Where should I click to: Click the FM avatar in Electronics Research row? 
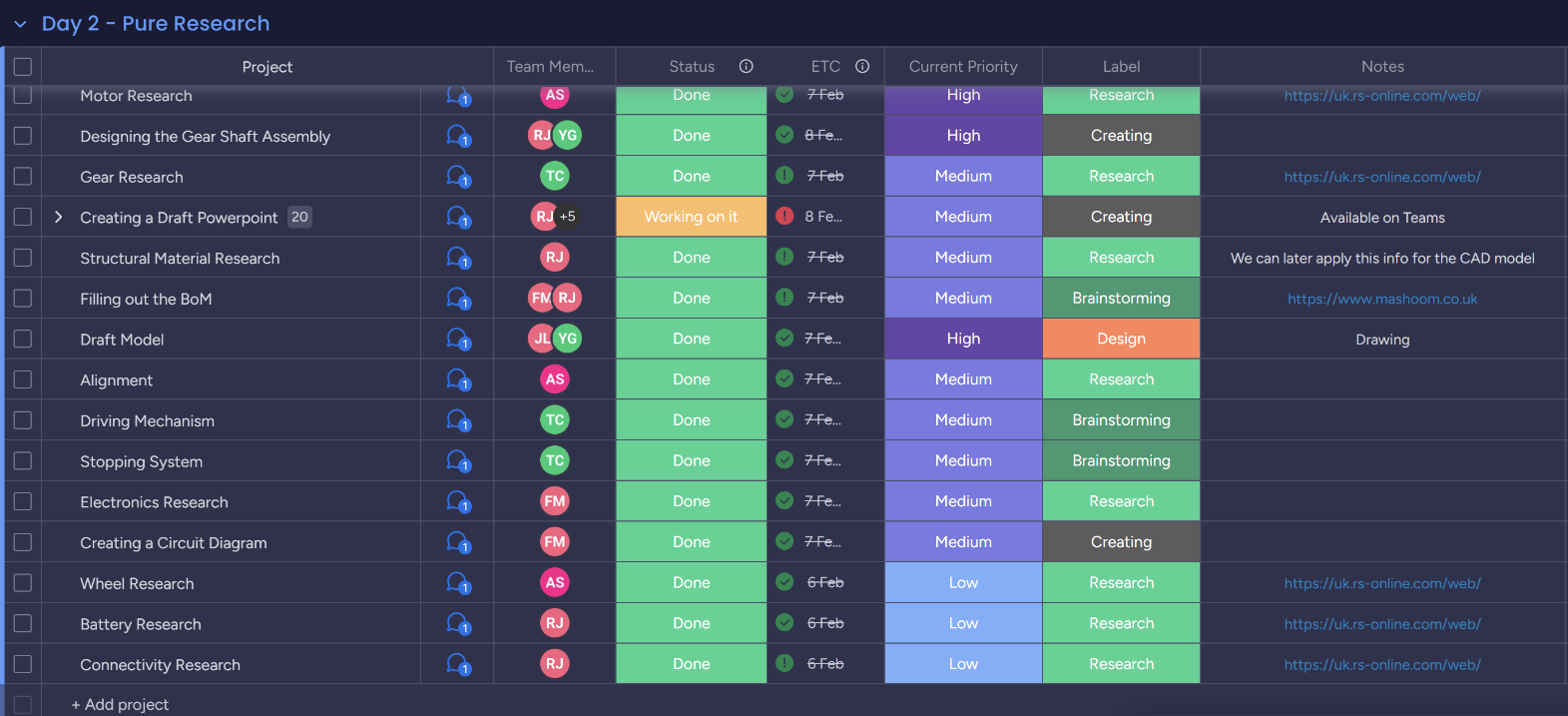coord(555,501)
